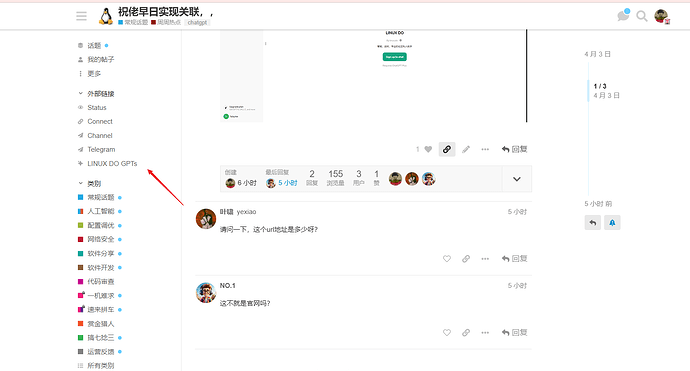Edit the post with the pencil icon
The image size is (690, 371).
tap(466, 150)
